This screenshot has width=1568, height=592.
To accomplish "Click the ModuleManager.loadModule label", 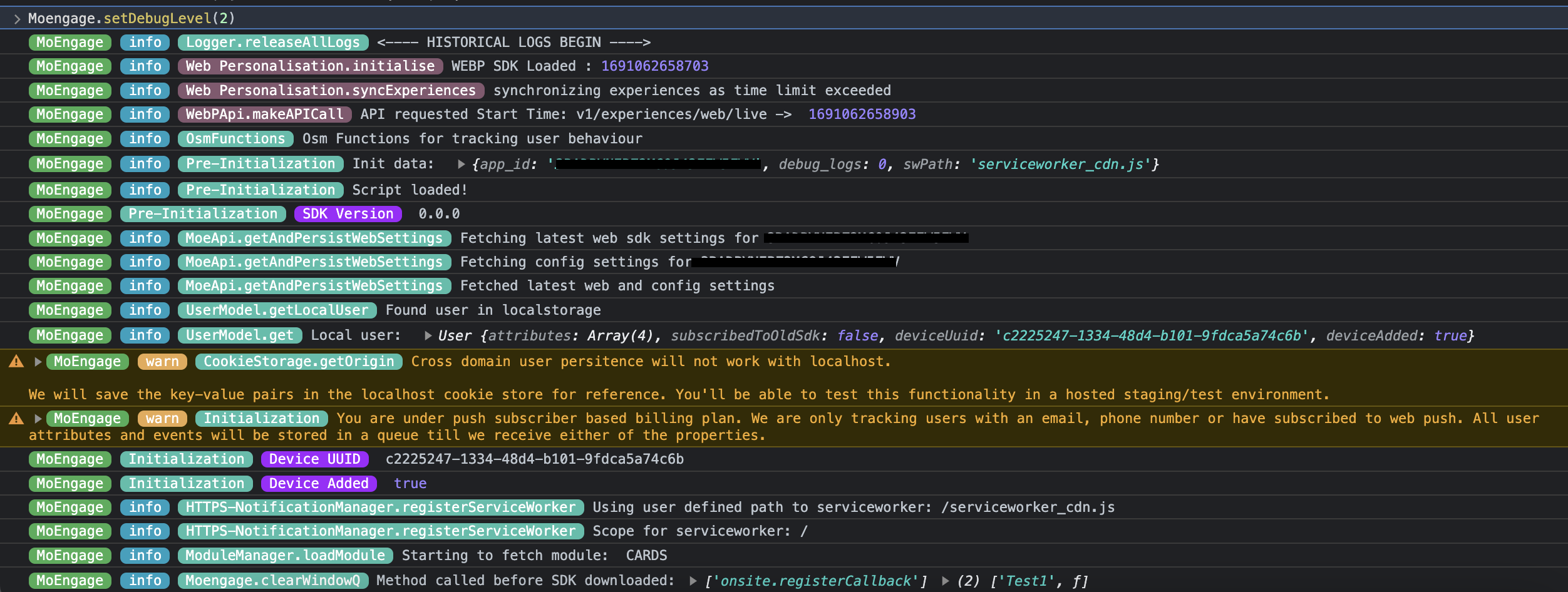I will click(286, 556).
